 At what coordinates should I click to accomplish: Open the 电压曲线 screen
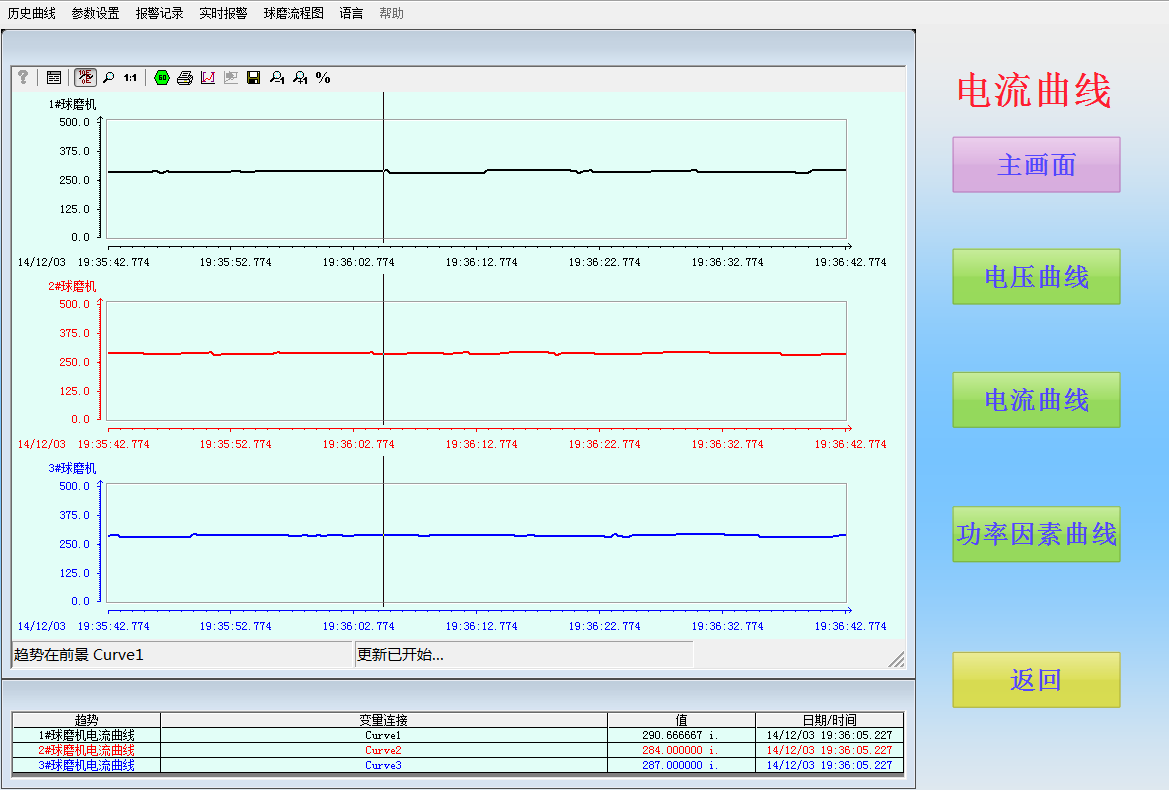tap(1036, 276)
